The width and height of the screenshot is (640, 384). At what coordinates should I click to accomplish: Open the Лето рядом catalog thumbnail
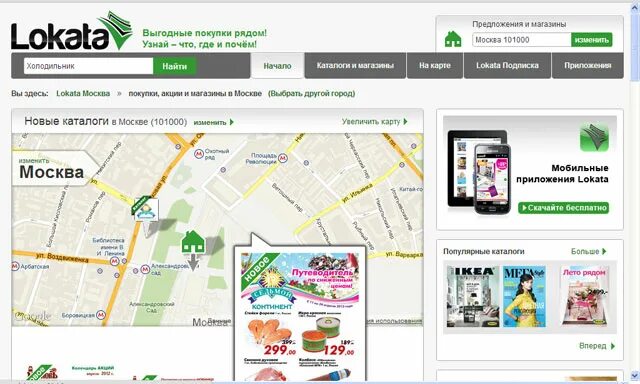(584, 296)
